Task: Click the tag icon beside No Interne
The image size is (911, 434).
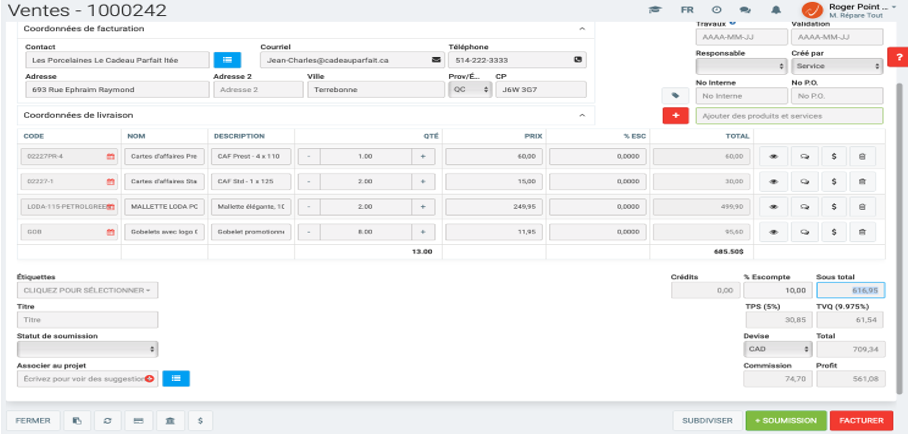Action: click(x=677, y=96)
